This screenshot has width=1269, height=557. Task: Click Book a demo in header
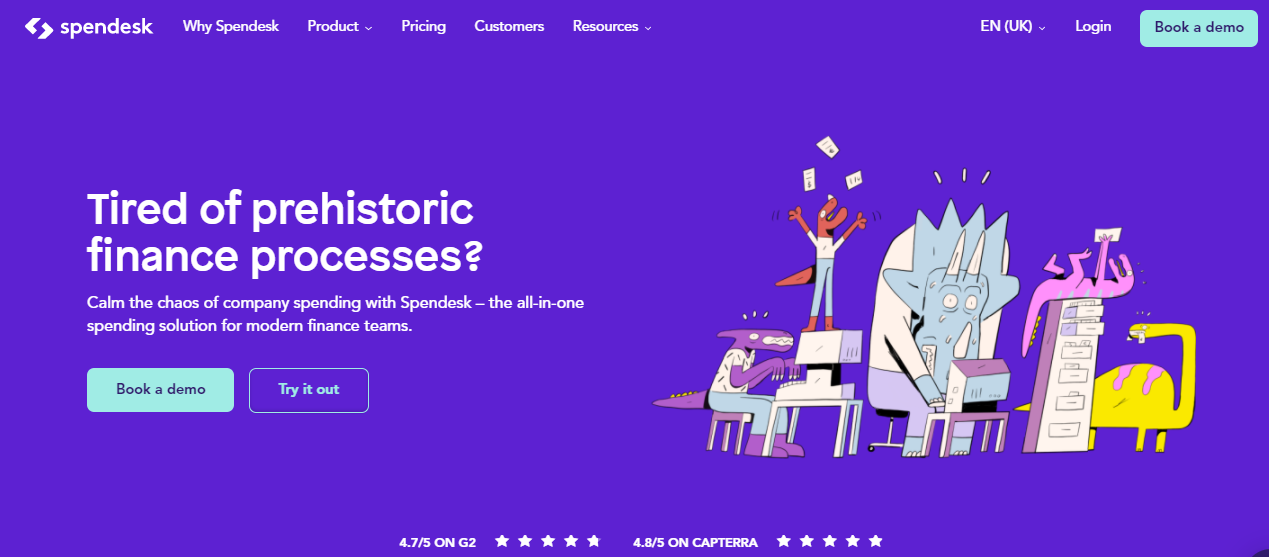1199,28
